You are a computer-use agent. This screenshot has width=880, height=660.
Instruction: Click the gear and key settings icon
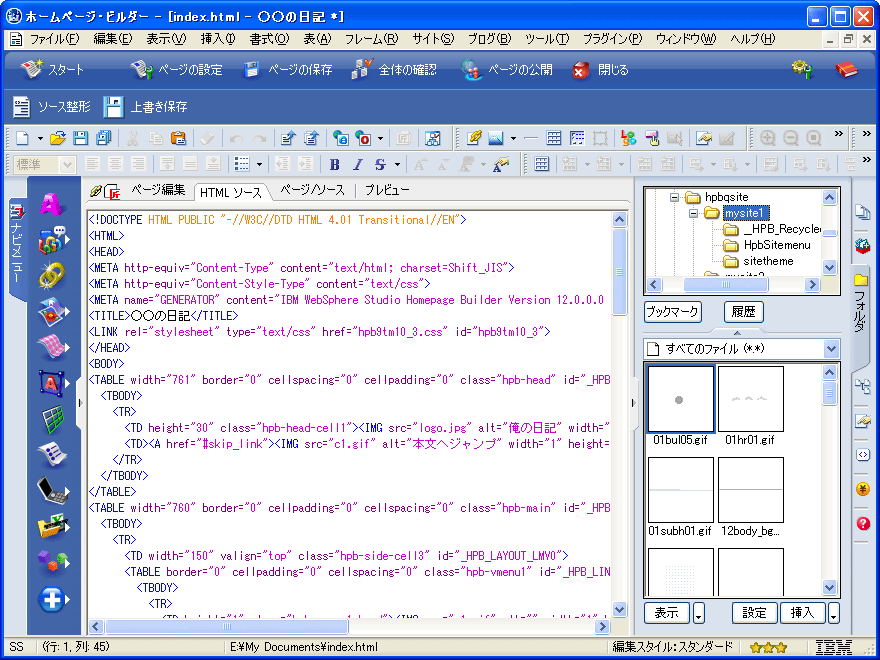803,70
